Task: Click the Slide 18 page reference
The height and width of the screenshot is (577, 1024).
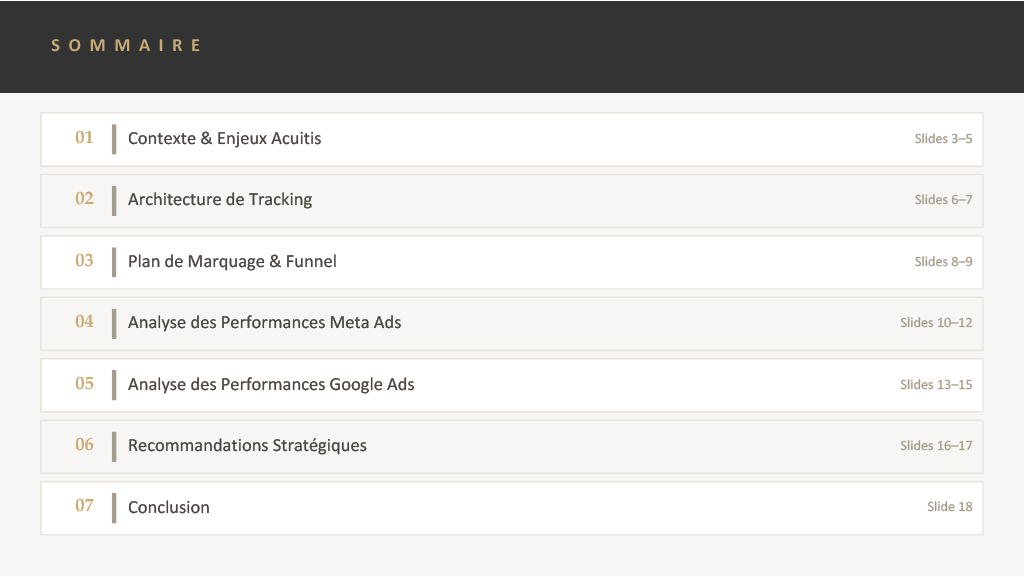Action: (950, 507)
